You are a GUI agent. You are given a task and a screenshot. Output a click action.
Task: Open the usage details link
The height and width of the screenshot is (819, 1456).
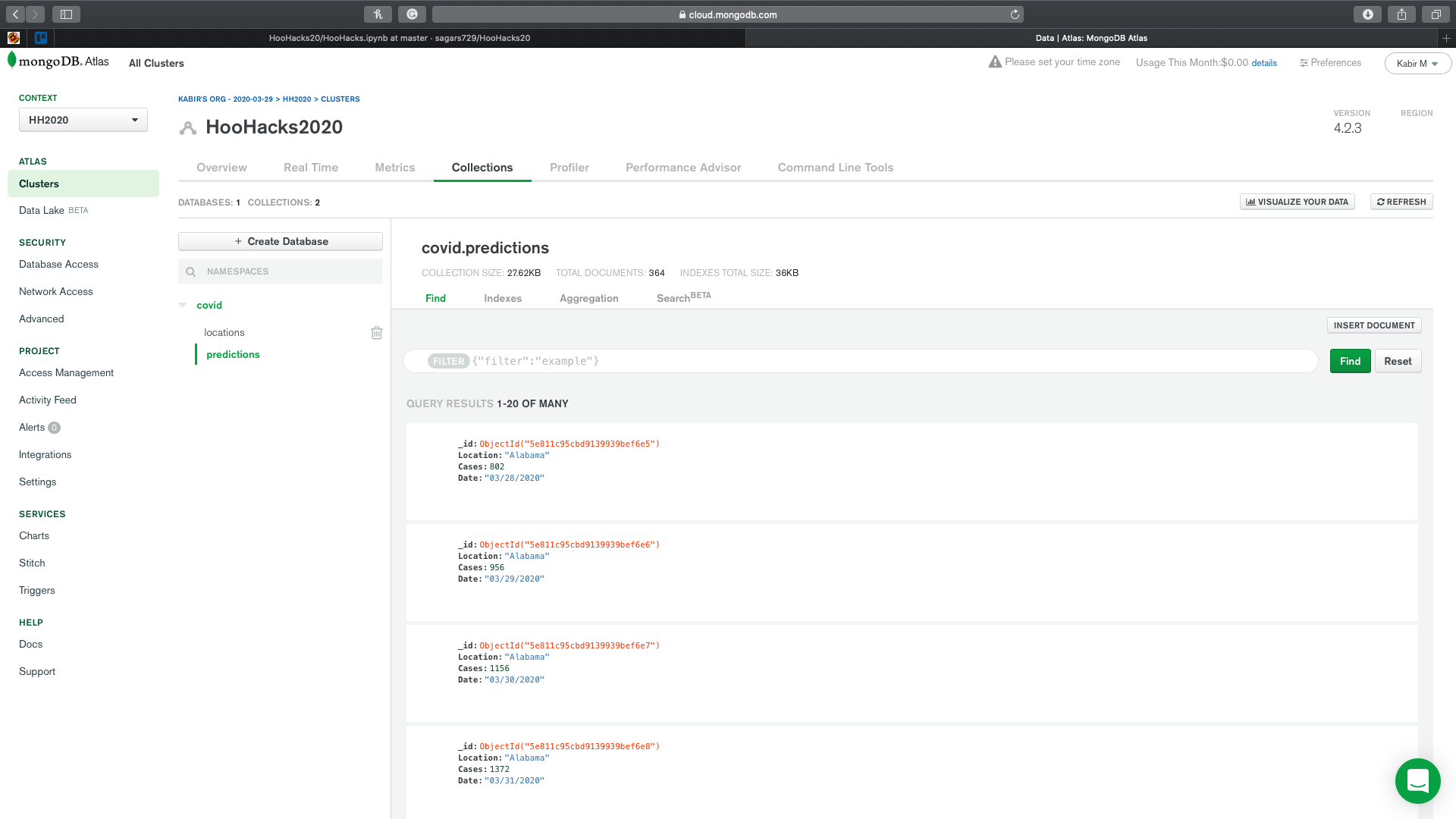(x=1263, y=63)
